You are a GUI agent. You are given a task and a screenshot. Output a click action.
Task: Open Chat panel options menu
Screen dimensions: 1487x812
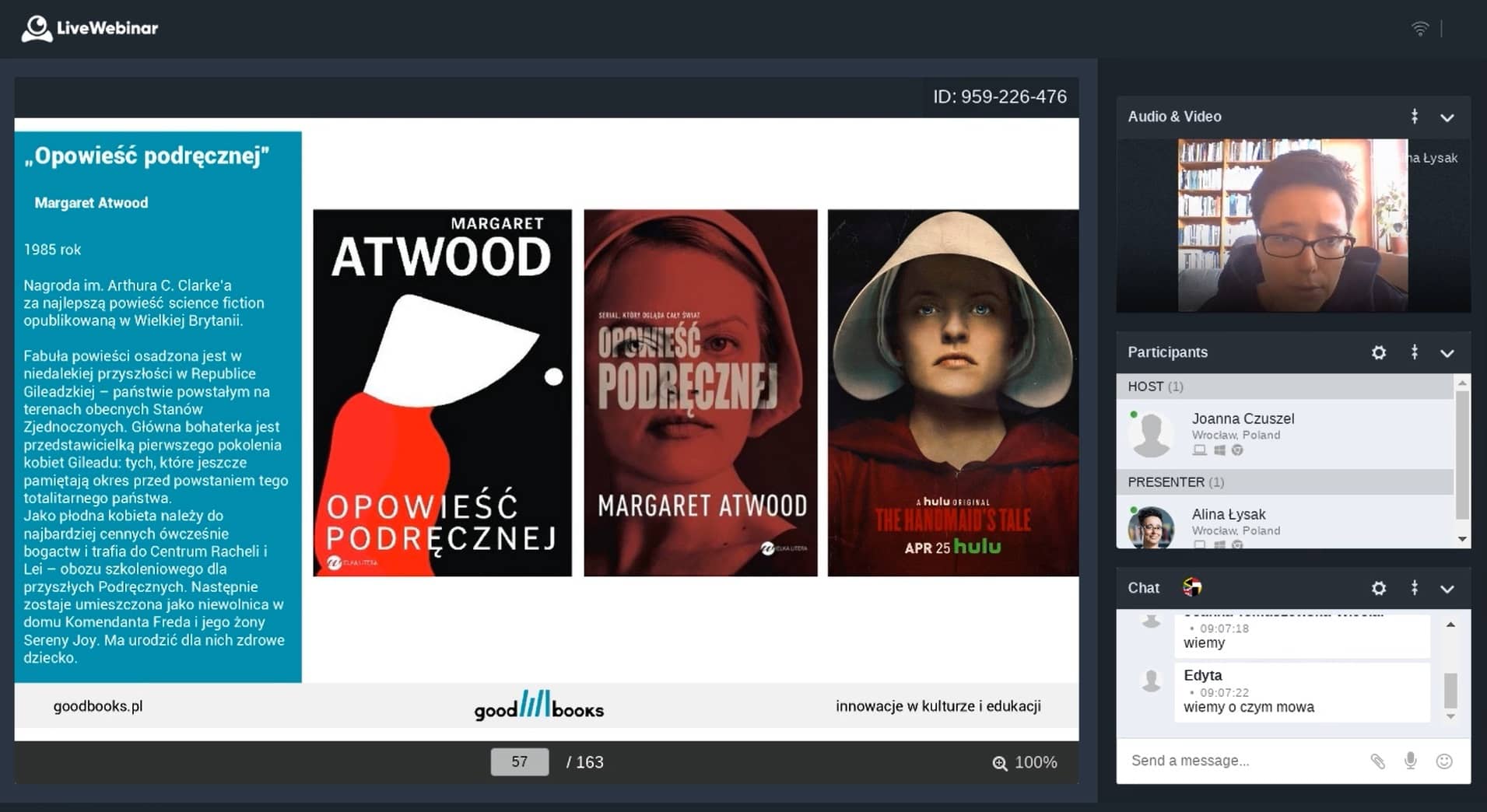point(1415,588)
